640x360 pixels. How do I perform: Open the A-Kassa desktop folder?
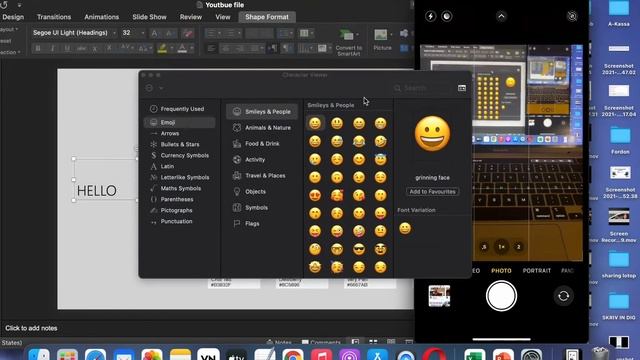[x=619, y=13]
